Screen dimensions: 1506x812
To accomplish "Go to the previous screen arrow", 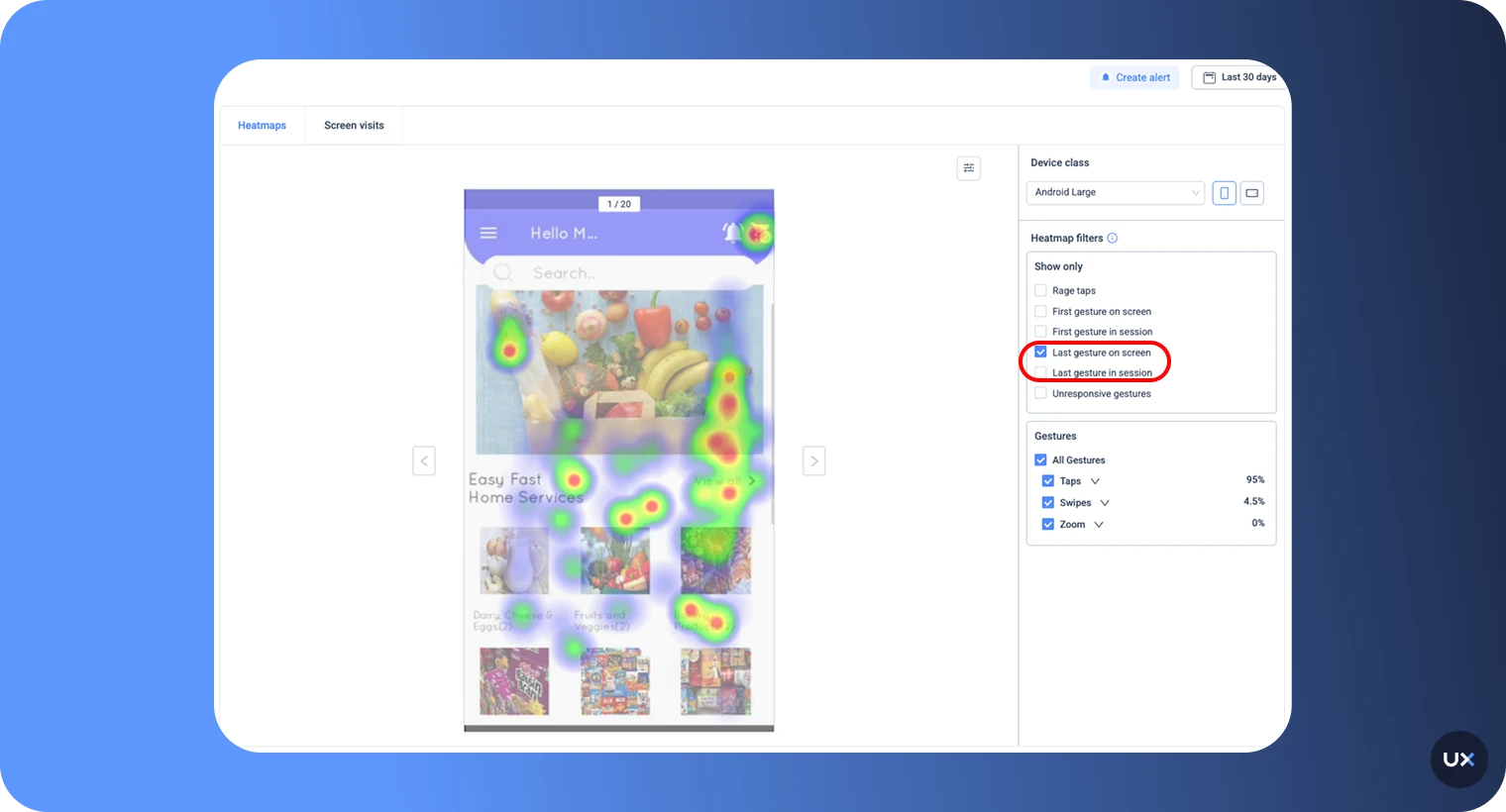I will click(x=424, y=460).
